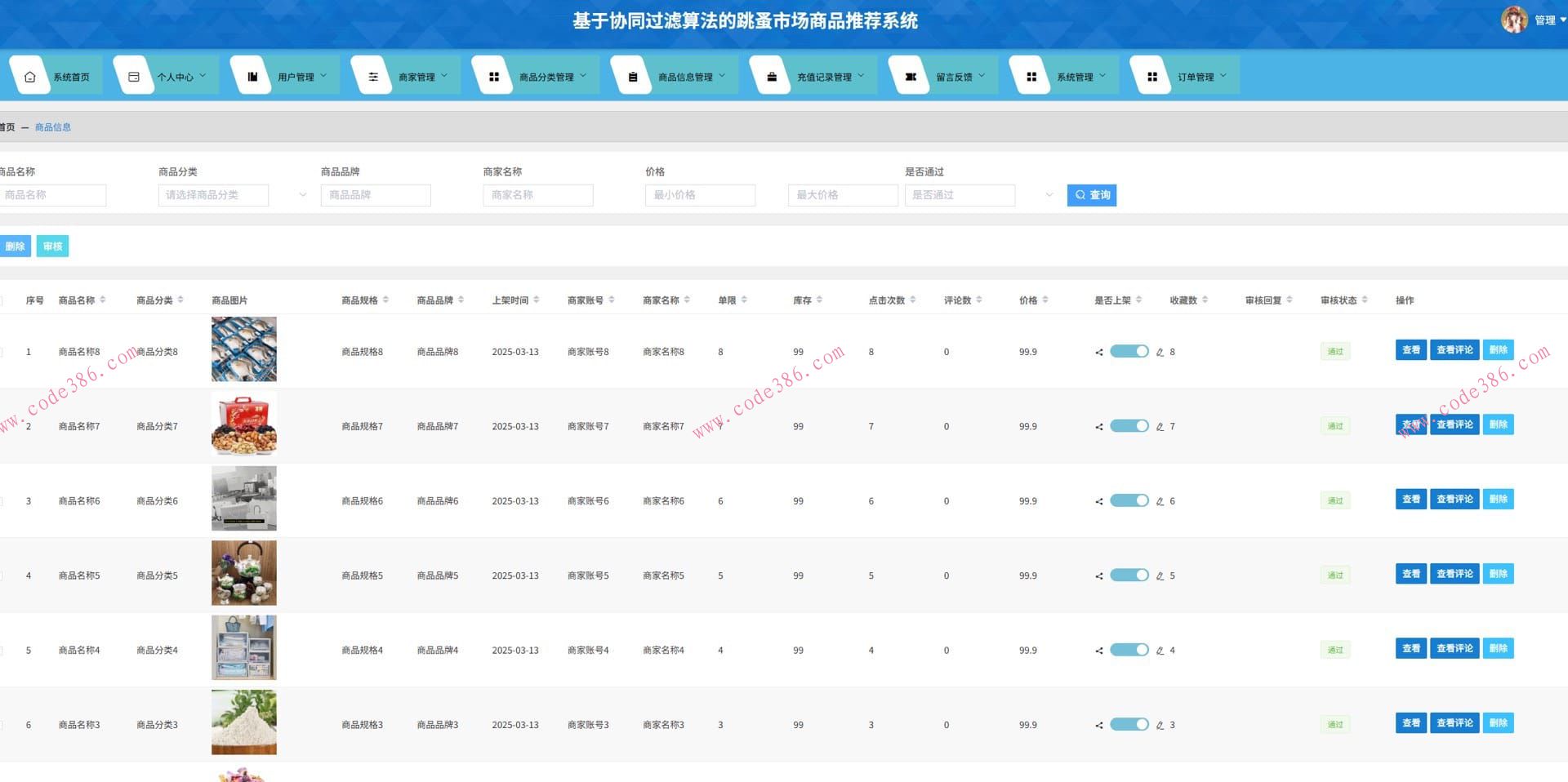This screenshot has width=1568, height=782.
Task: Disable the 是否上架 switch for 商品名称6
Action: click(1129, 501)
